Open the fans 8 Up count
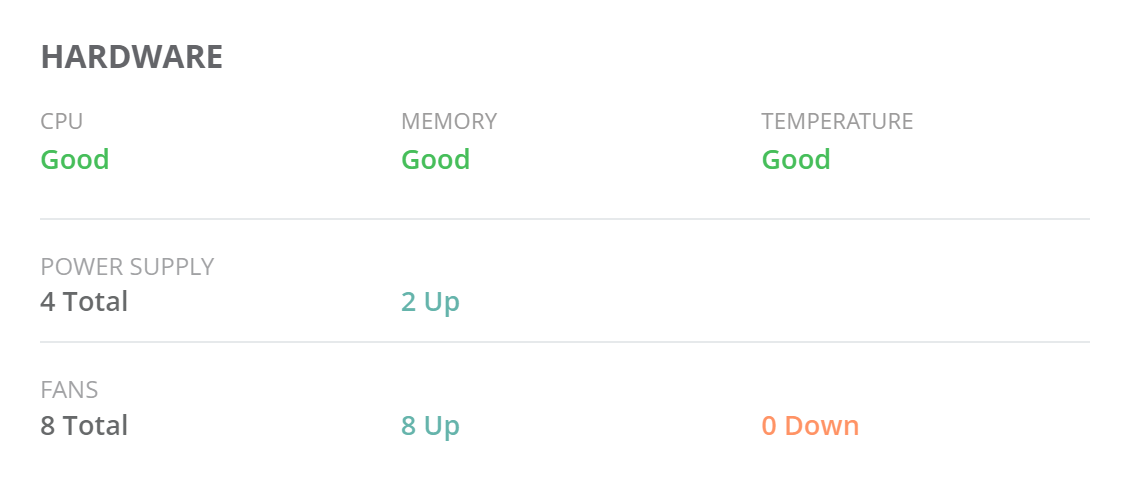This screenshot has height=480, width=1130. pyautogui.click(x=430, y=426)
